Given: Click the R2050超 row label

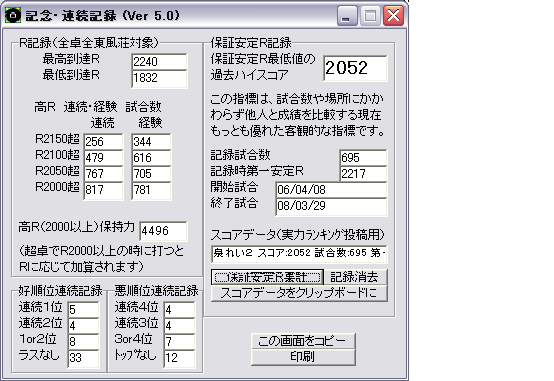Looking at the screenshot, I should click(57, 171).
